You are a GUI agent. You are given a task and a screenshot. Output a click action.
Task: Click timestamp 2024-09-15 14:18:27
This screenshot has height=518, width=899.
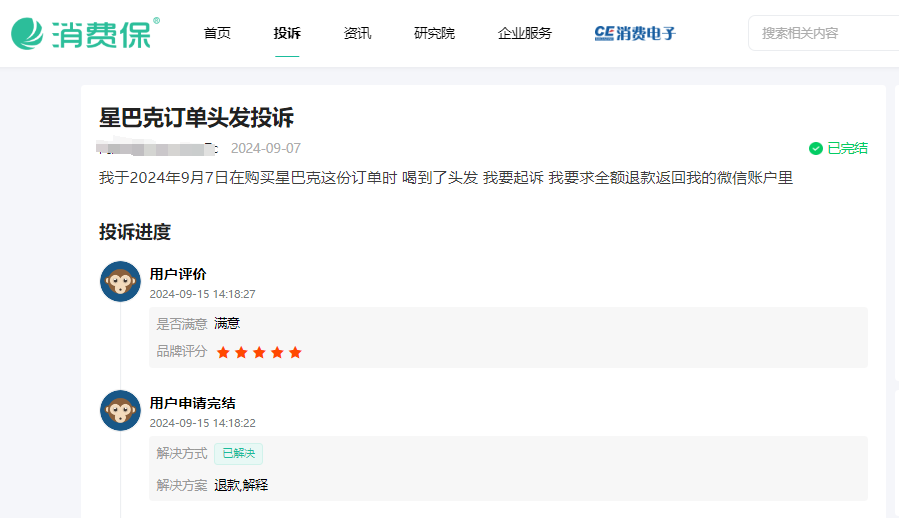(202, 294)
